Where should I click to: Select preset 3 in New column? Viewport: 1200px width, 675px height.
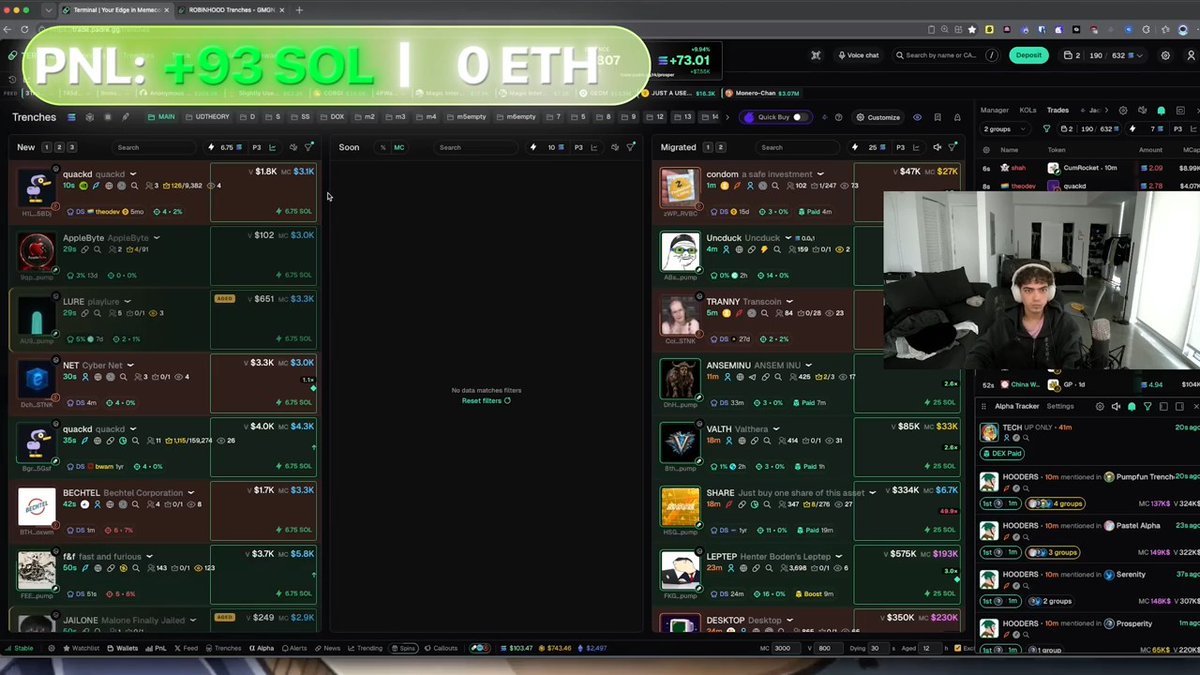pos(71,147)
